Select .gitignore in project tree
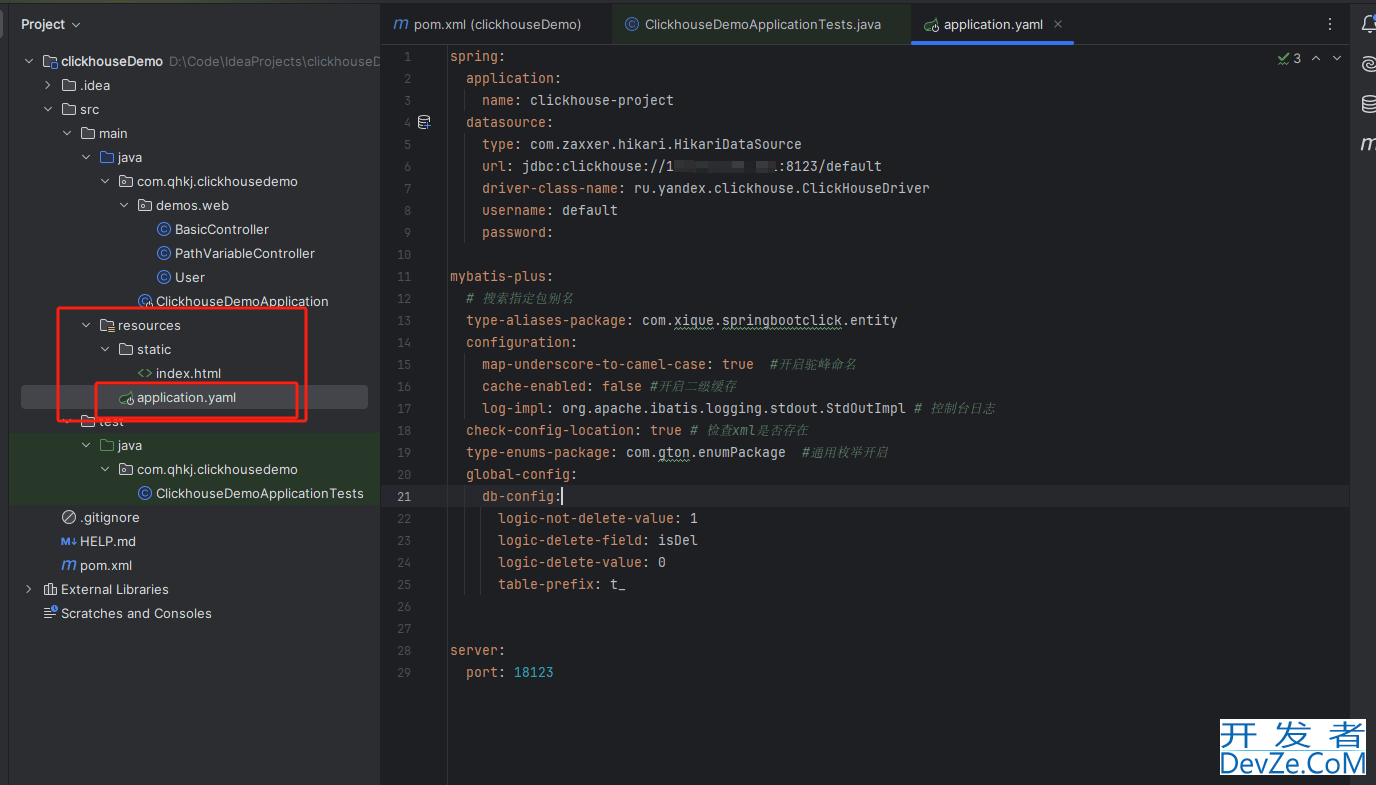1376x785 pixels. coord(110,517)
